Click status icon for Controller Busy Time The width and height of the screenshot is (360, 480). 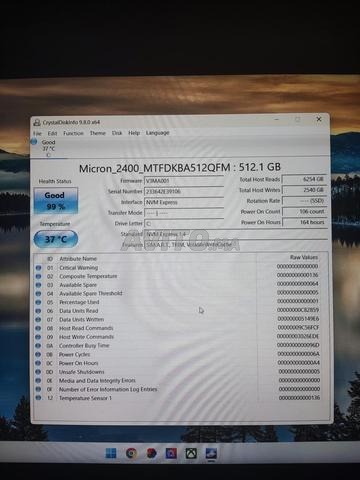38,346
